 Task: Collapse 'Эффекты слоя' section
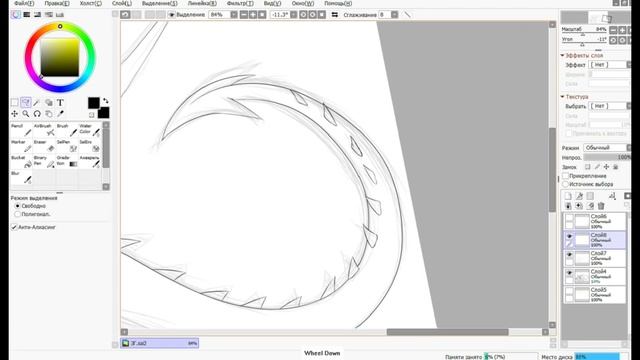click(x=562, y=55)
